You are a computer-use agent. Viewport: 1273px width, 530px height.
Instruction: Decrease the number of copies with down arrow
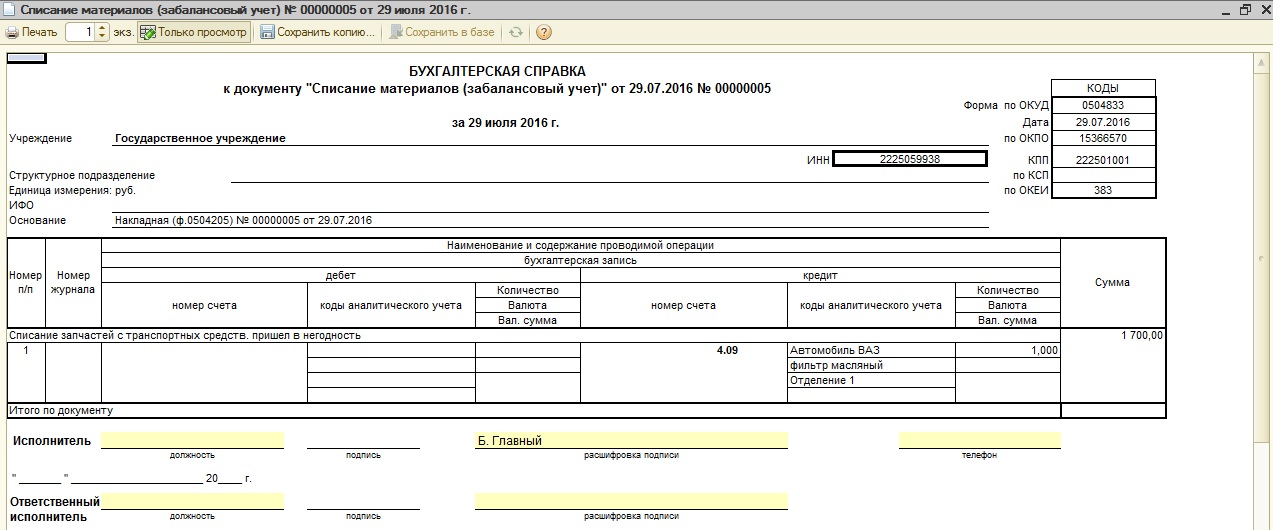tap(102, 37)
